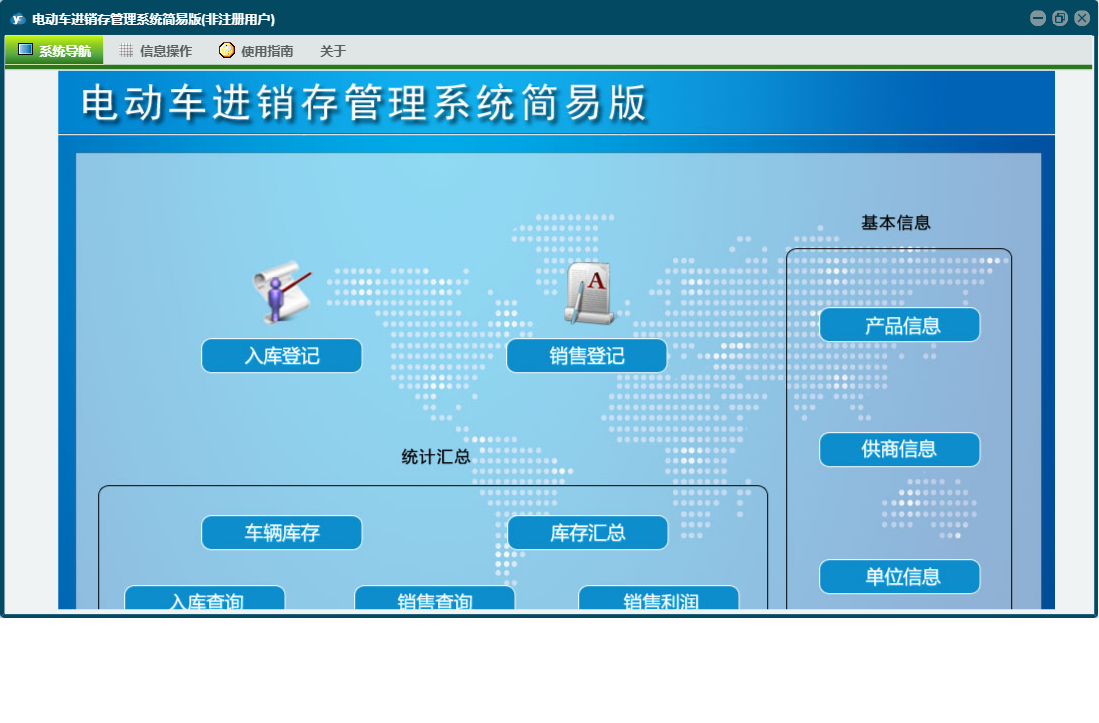Open 车辆库存 in the statistics section
Viewport: 1099px width, 723px height.
pos(282,533)
